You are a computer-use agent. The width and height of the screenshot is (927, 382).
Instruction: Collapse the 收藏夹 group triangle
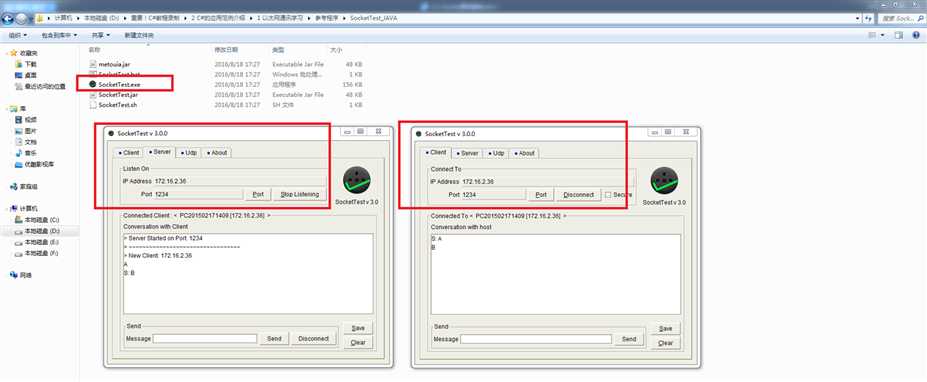7,53
